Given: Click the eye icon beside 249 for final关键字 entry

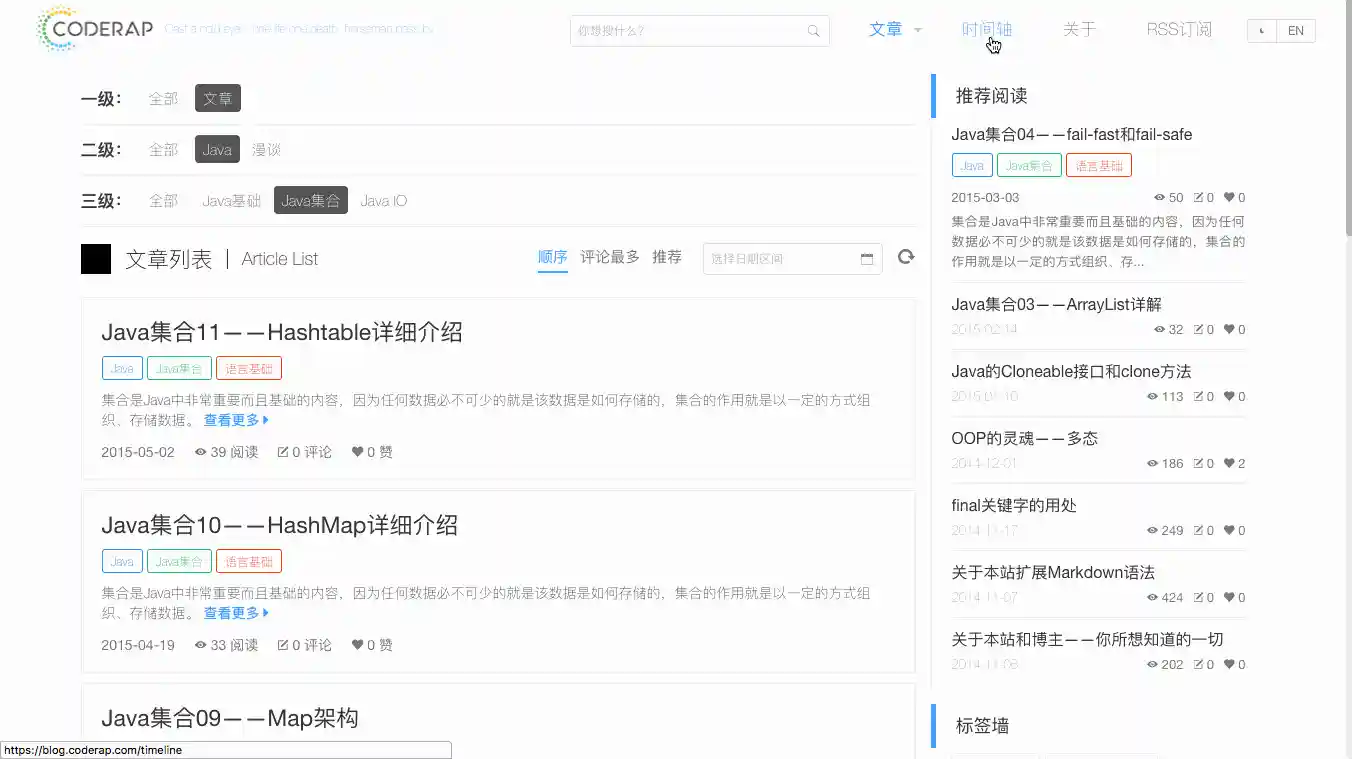Looking at the screenshot, I should click(1153, 530).
